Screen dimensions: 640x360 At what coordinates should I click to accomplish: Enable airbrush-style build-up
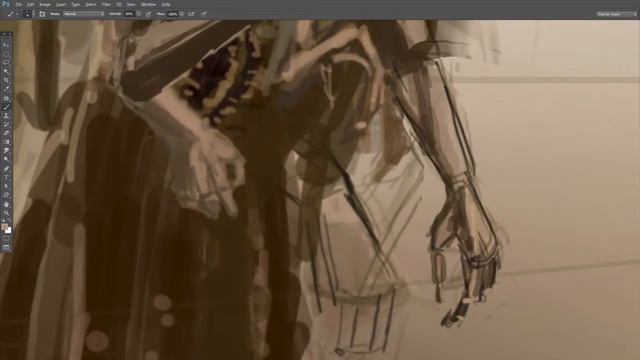[x=191, y=14]
